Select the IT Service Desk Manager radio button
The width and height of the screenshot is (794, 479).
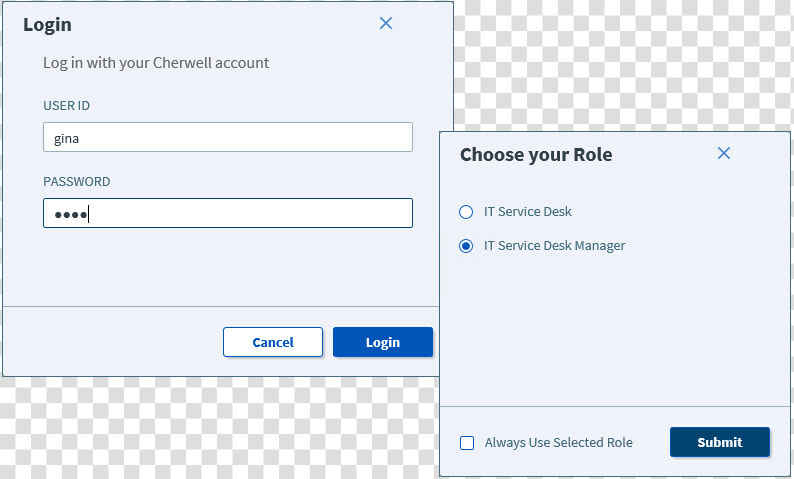tap(466, 246)
